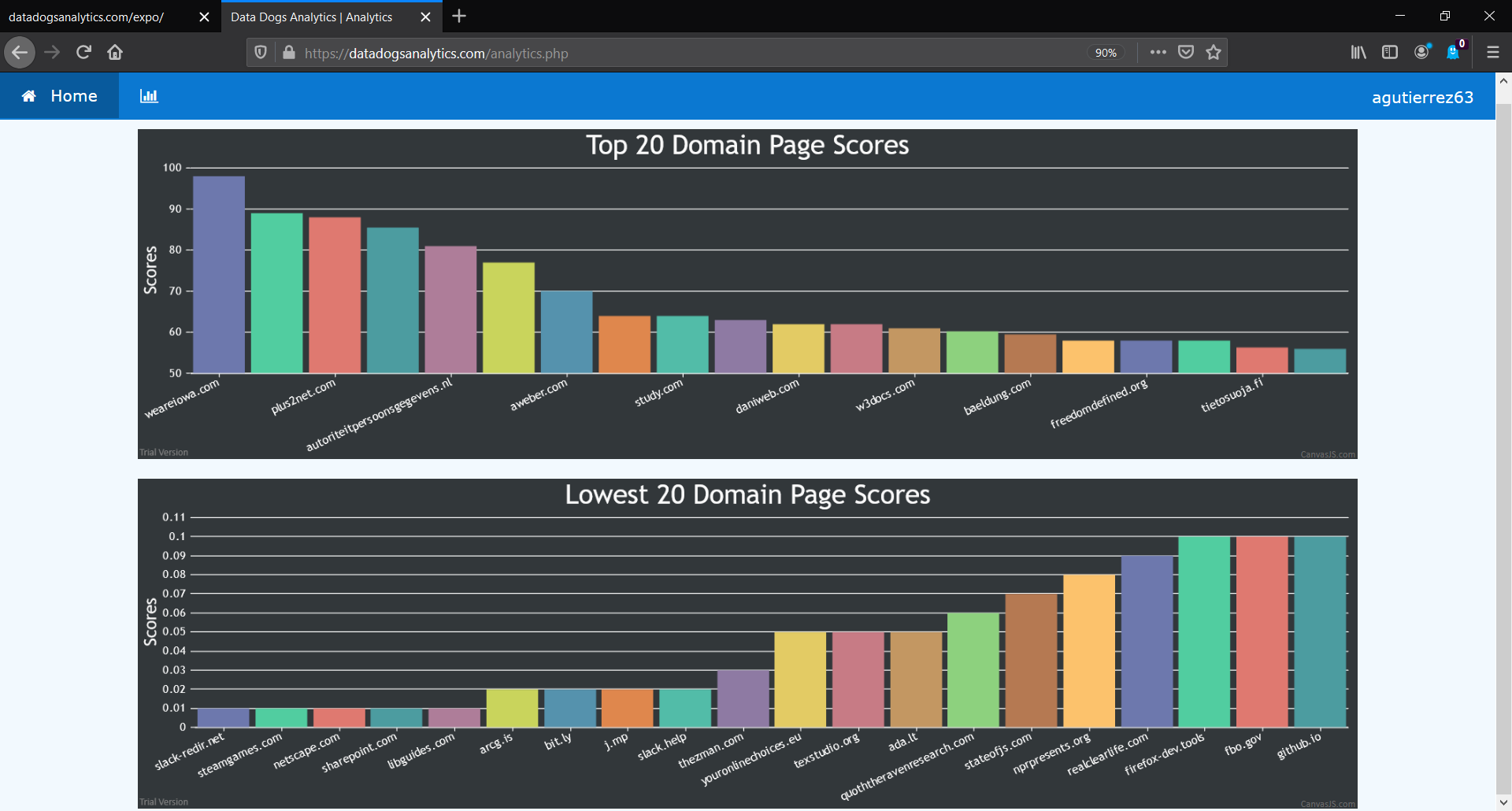Click the slack-redir.net axis label
Image resolution: width=1512 pixels, height=811 pixels.
(x=190, y=750)
